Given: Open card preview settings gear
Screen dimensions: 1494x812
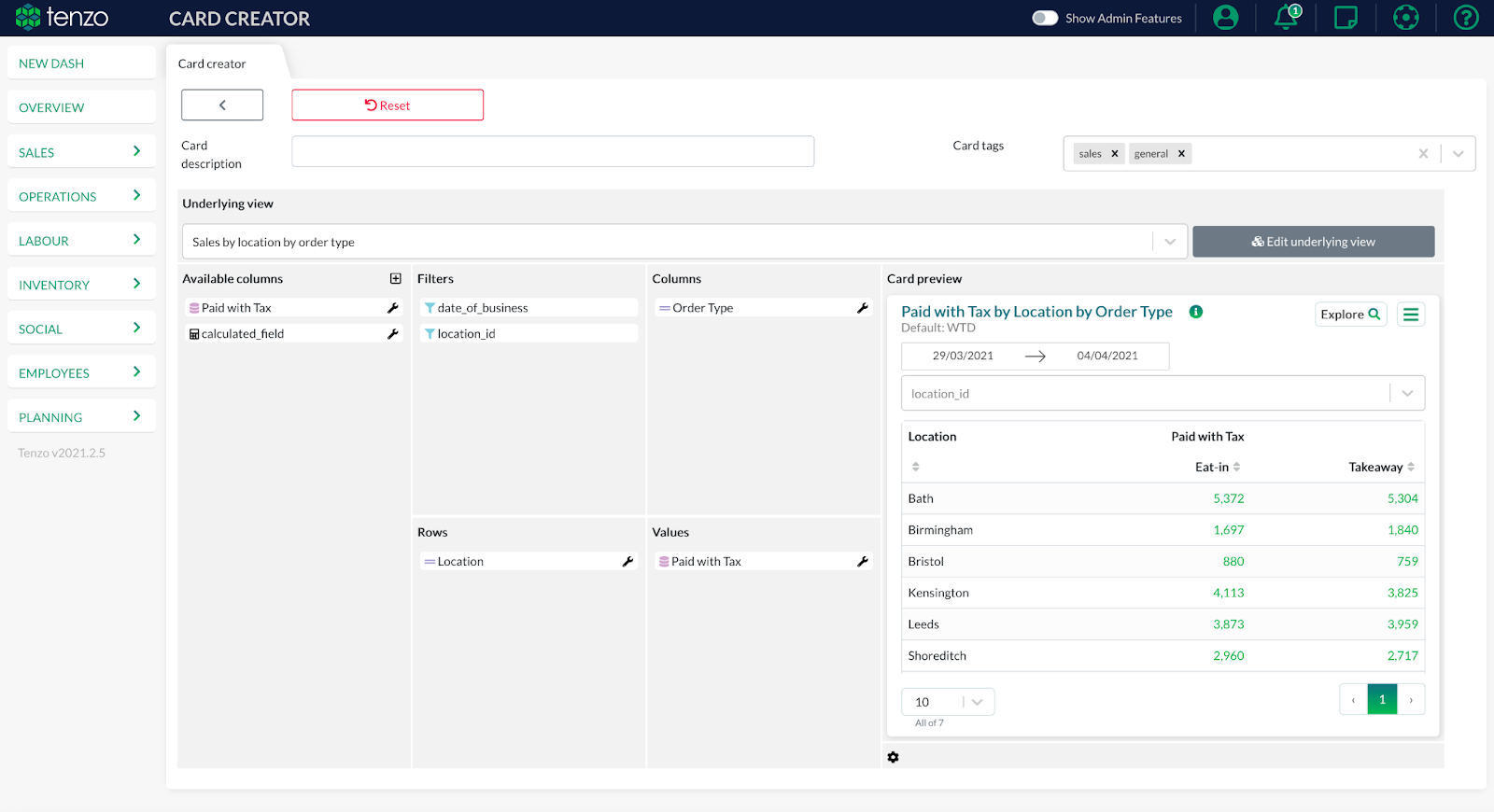Looking at the screenshot, I should (893, 758).
